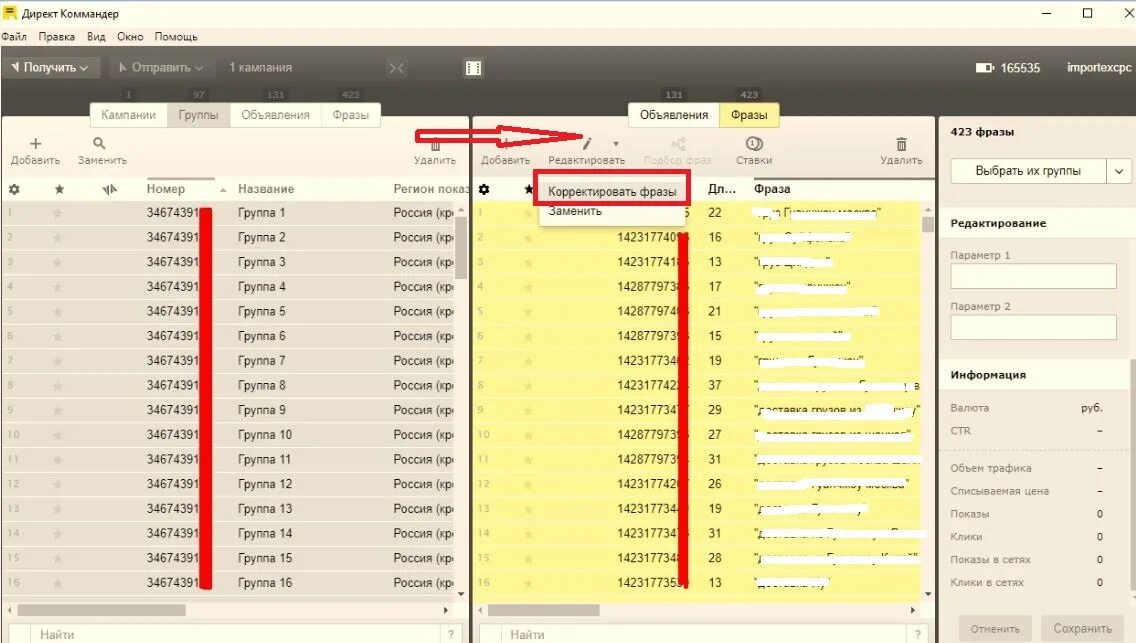This screenshot has width=1136, height=643.
Task: Click help question mark beside groups search
Action: (451, 634)
